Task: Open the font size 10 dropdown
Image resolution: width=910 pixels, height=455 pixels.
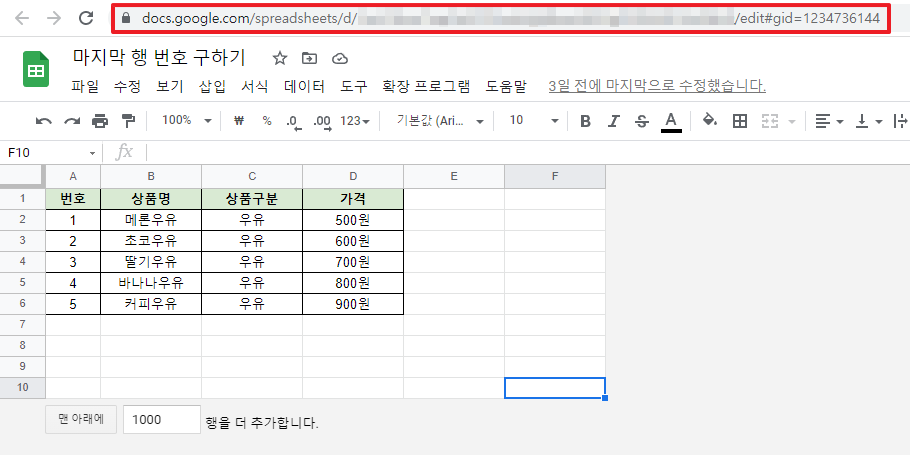Action: [533, 121]
